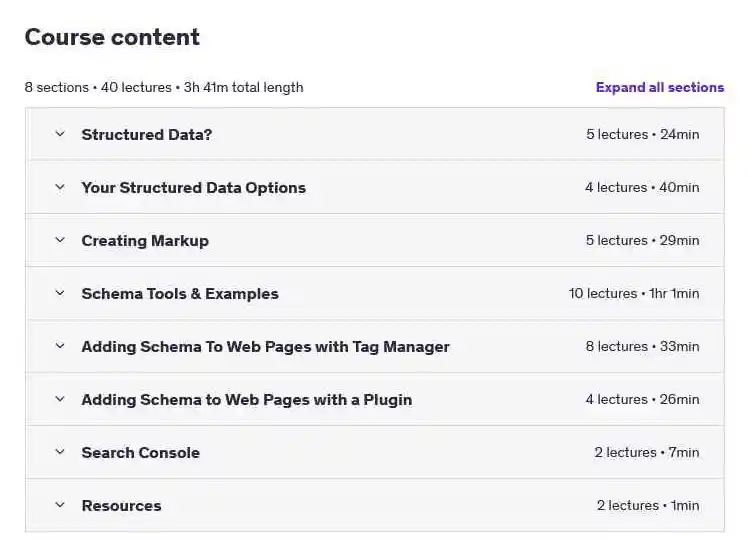Toggle chevron for Adding Schema with Tag Manager

coord(60,346)
